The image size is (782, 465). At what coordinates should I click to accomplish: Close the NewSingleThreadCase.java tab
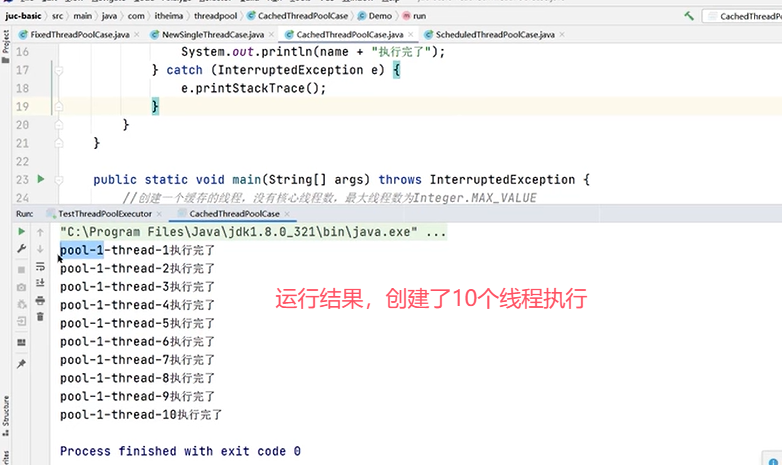click(271, 34)
